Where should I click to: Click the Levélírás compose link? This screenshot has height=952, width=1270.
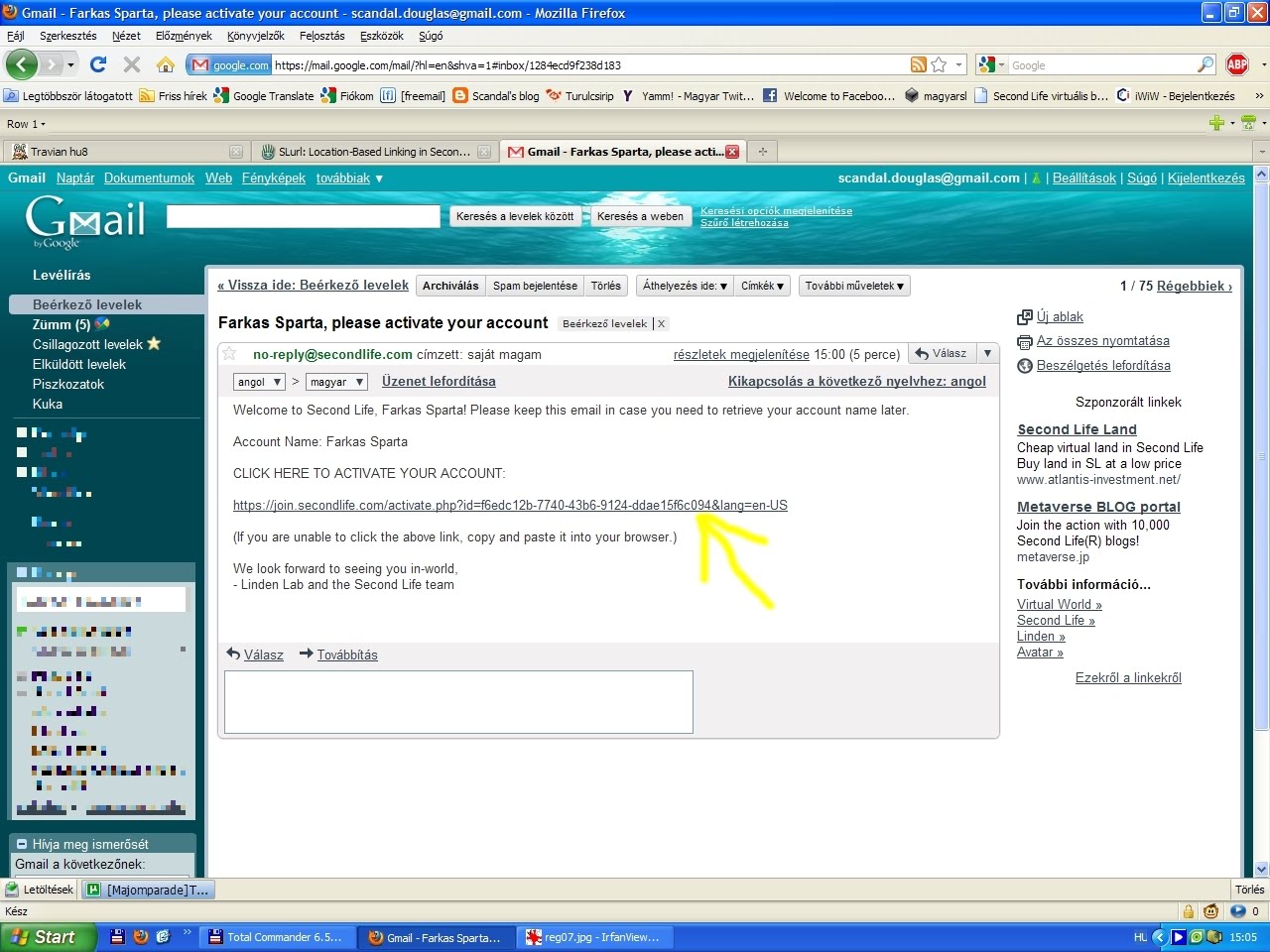[62, 275]
